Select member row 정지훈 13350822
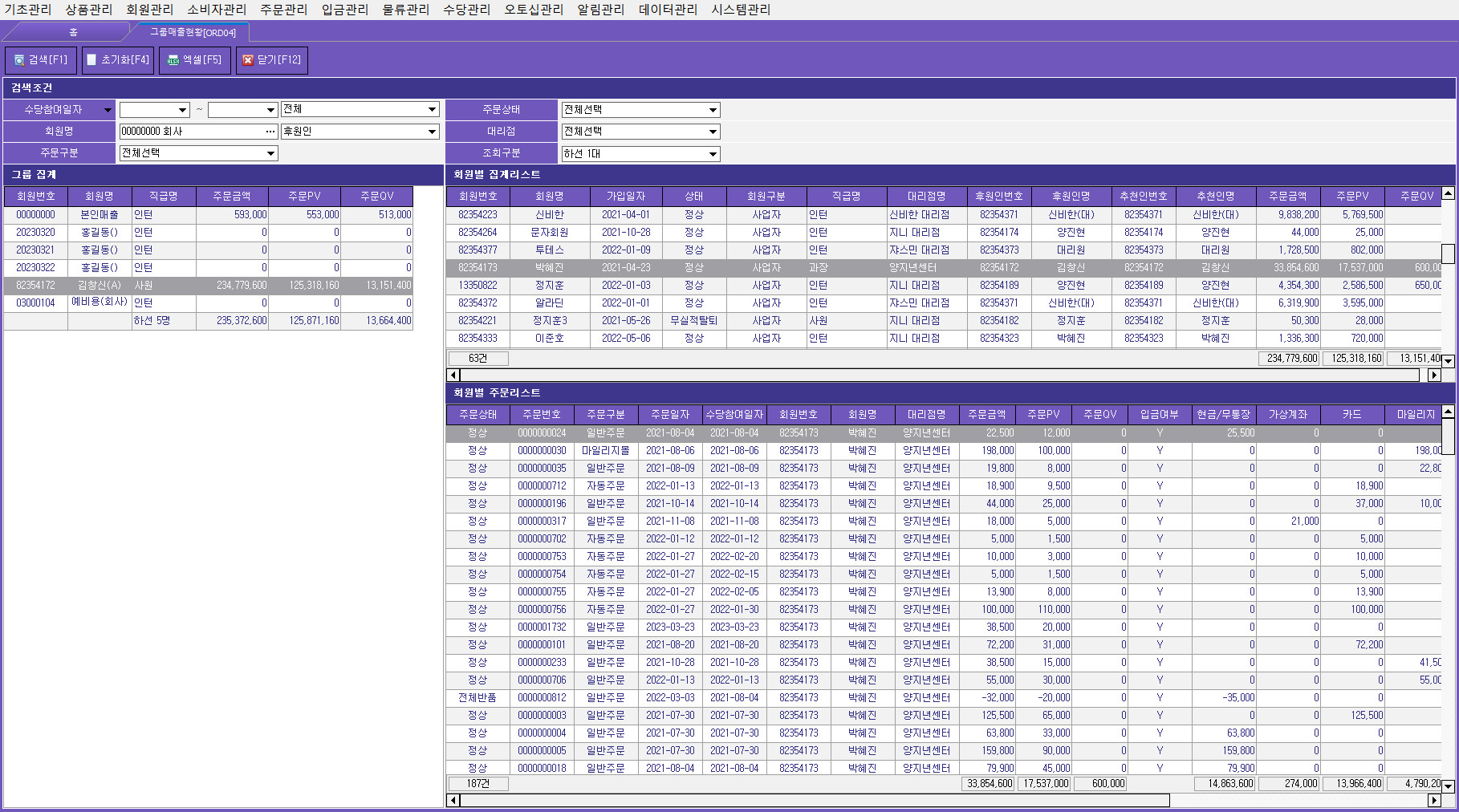1459x812 pixels. click(x=944, y=286)
